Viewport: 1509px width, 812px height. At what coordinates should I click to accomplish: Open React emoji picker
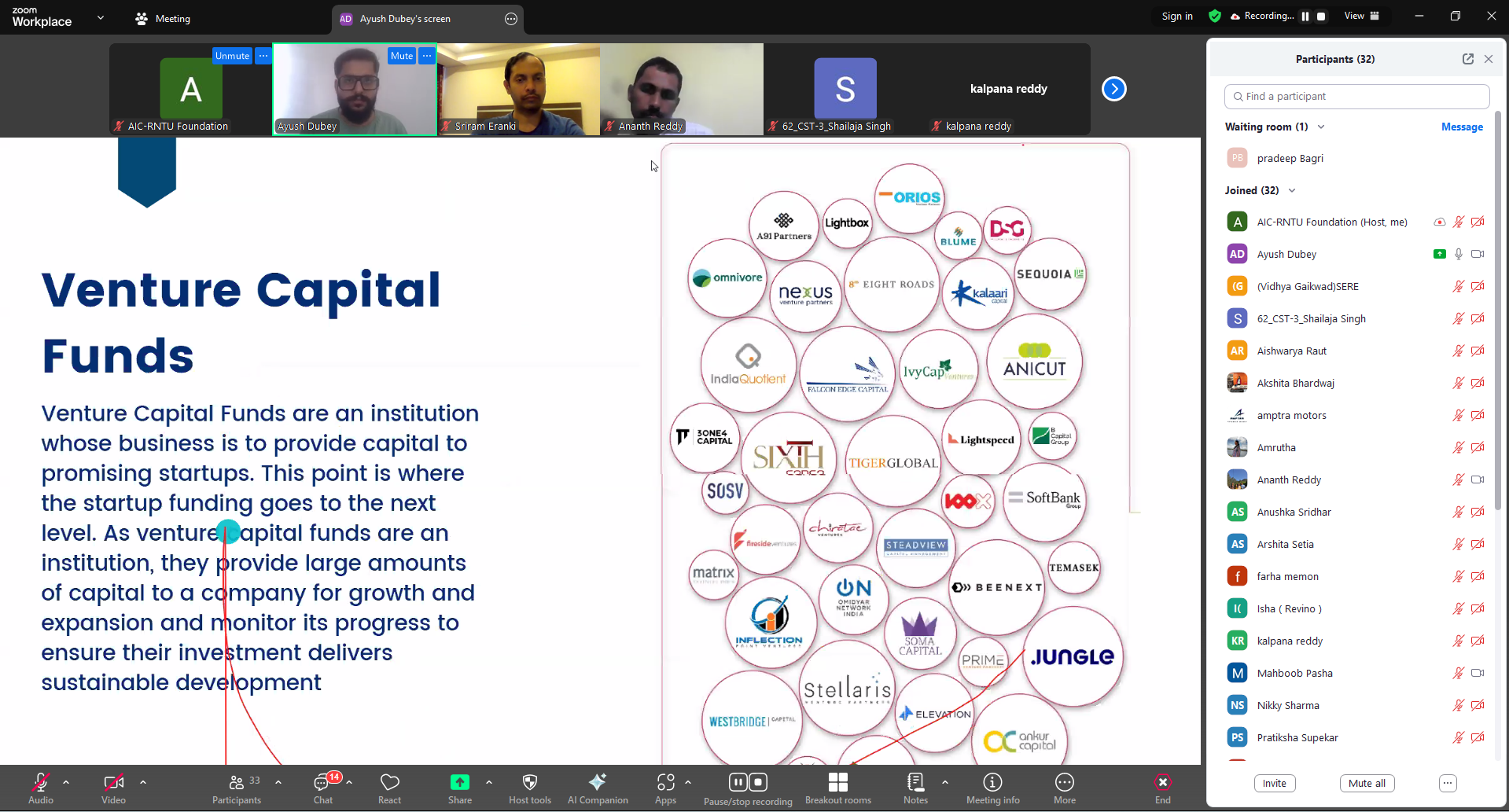coord(389,788)
